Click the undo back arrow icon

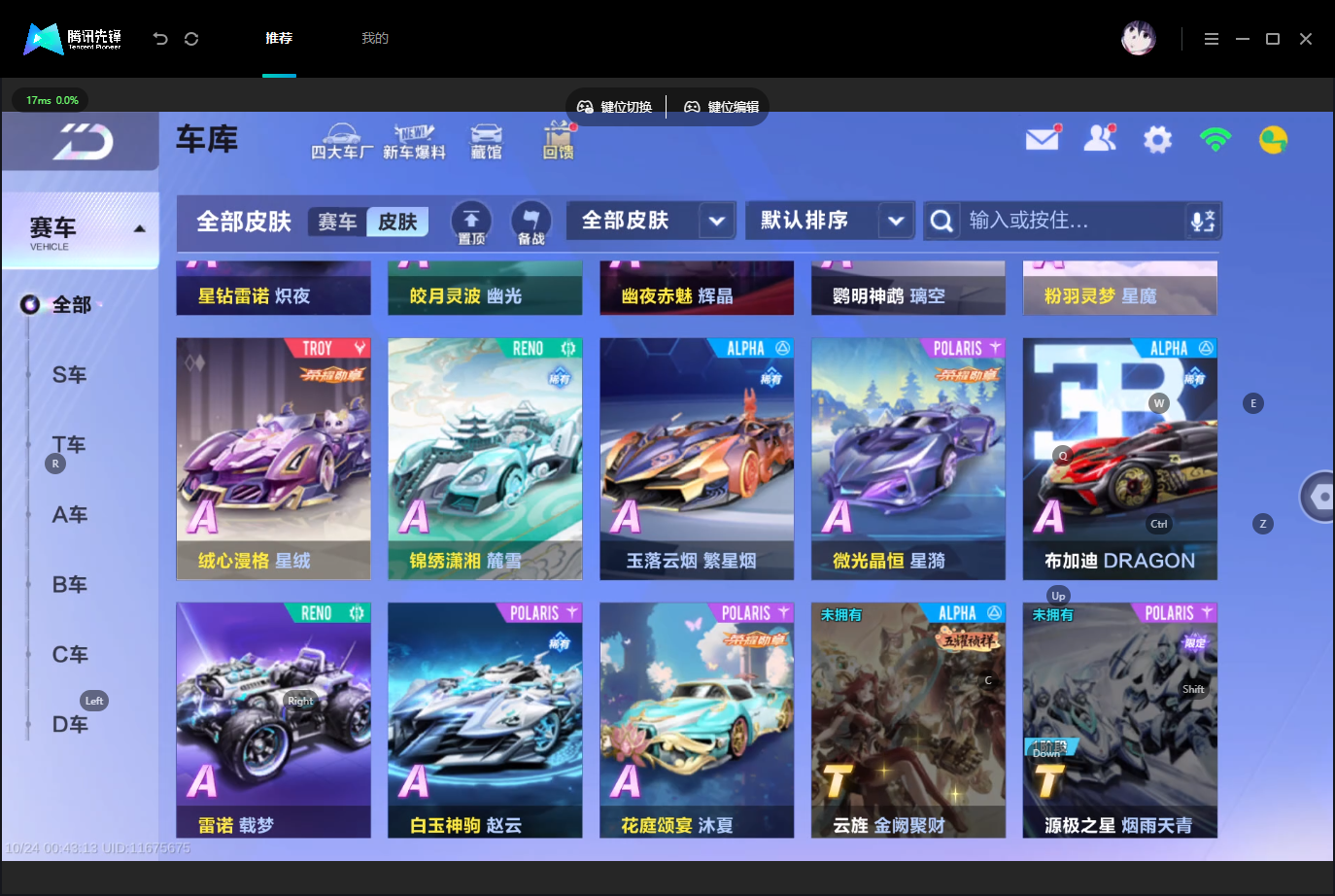160,39
